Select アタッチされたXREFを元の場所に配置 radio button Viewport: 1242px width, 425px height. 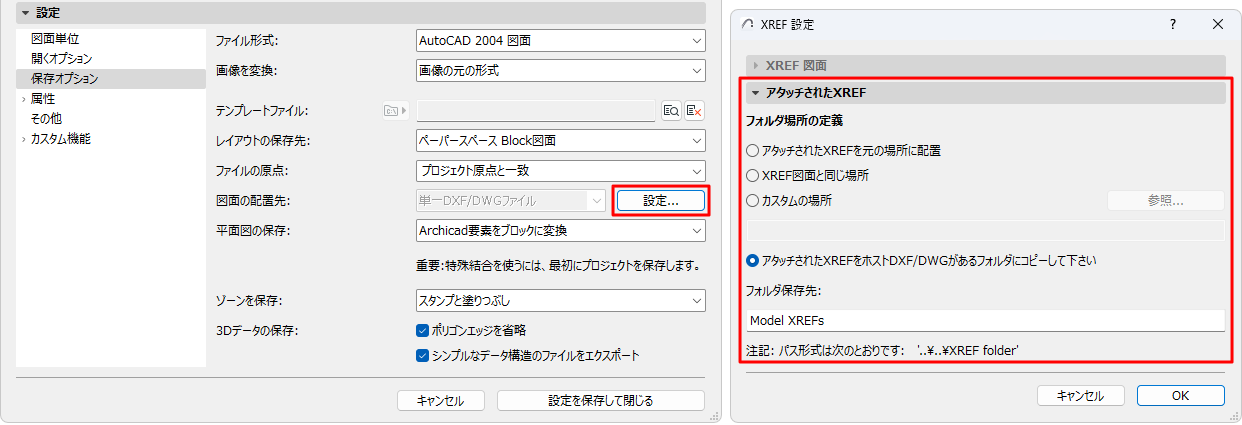(754, 150)
